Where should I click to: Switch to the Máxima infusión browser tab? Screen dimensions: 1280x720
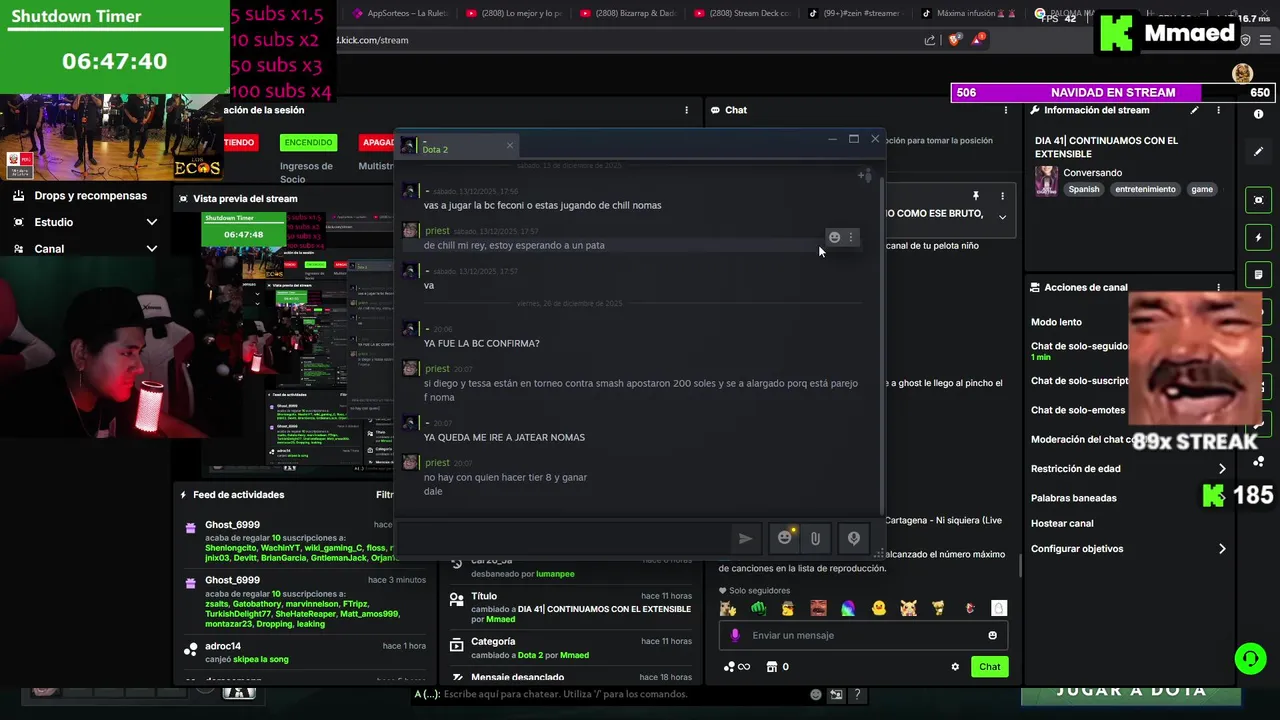tap(970, 13)
